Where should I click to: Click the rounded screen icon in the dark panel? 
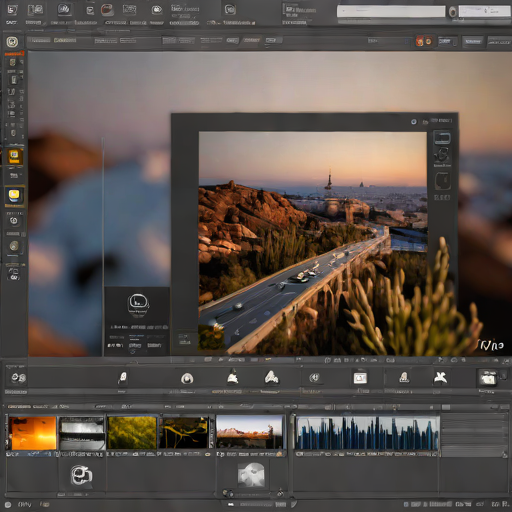point(138,302)
